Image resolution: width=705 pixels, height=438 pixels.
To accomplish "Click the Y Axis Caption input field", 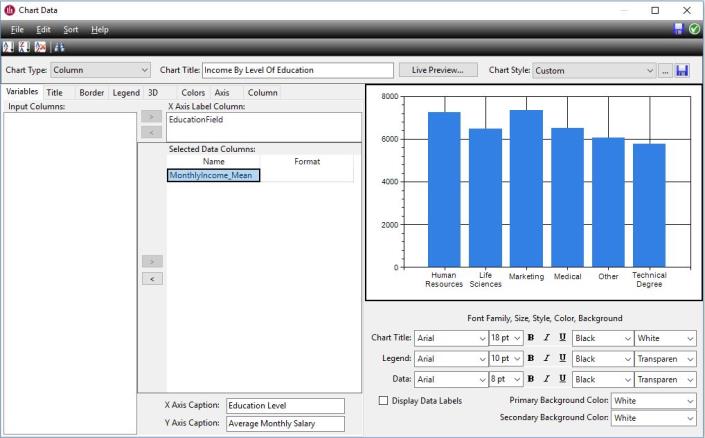I will coord(284,424).
